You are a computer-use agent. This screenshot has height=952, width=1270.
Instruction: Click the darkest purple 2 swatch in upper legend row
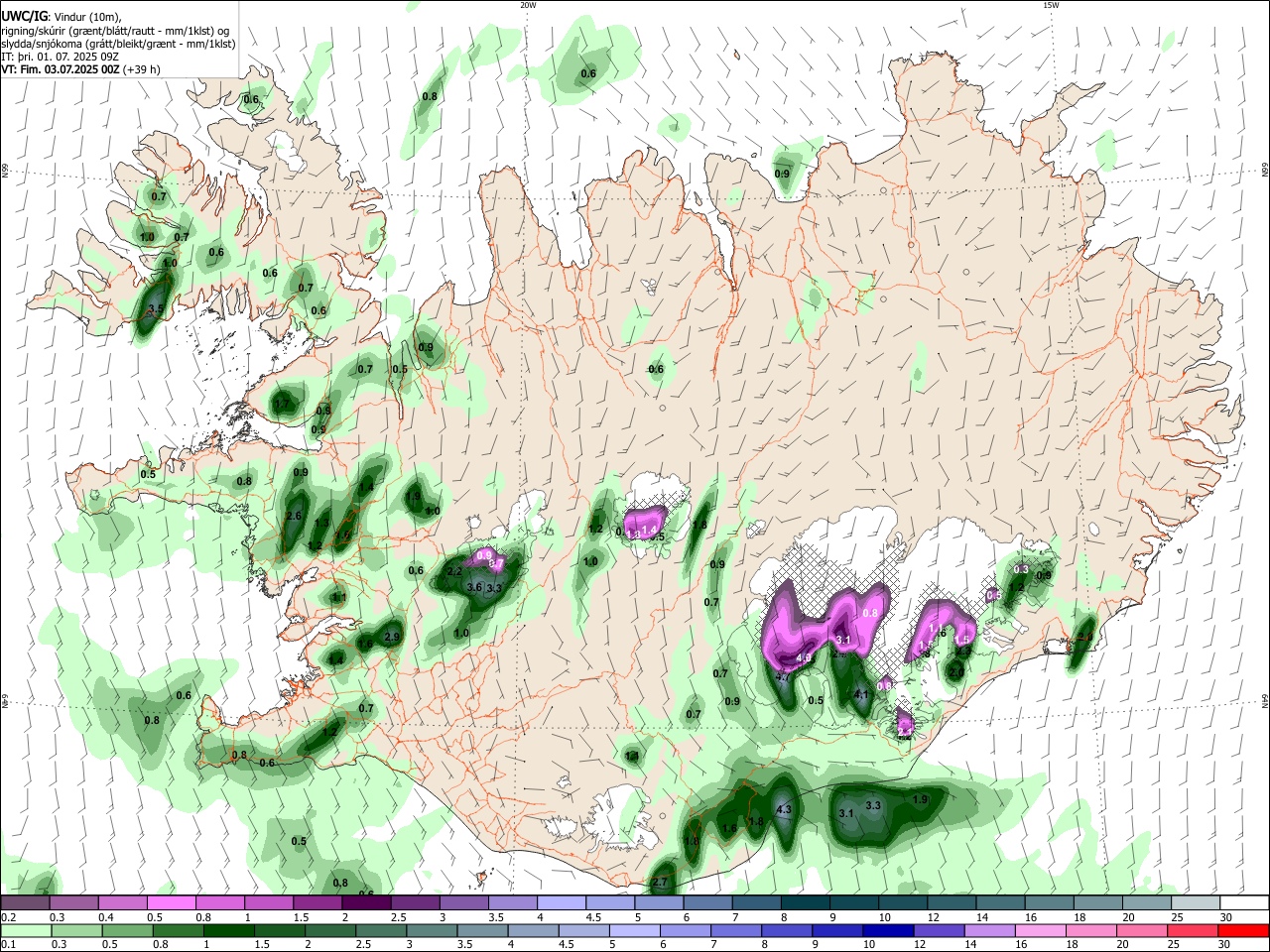366,902
